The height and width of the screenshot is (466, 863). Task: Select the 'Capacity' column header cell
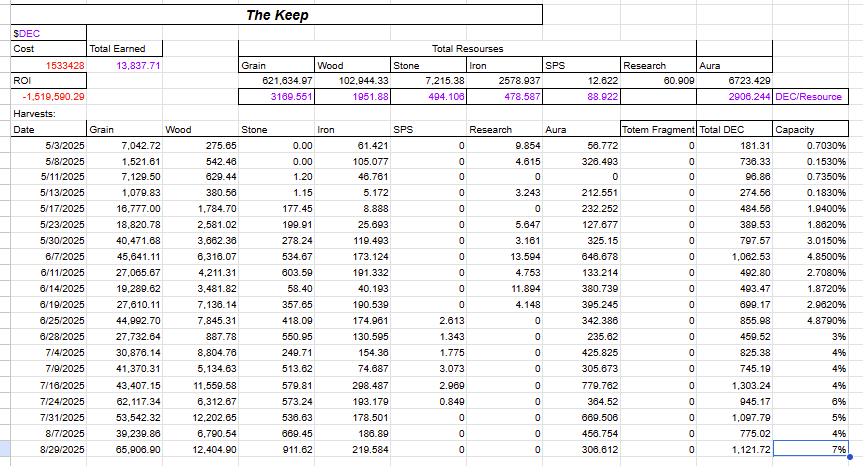coord(810,129)
